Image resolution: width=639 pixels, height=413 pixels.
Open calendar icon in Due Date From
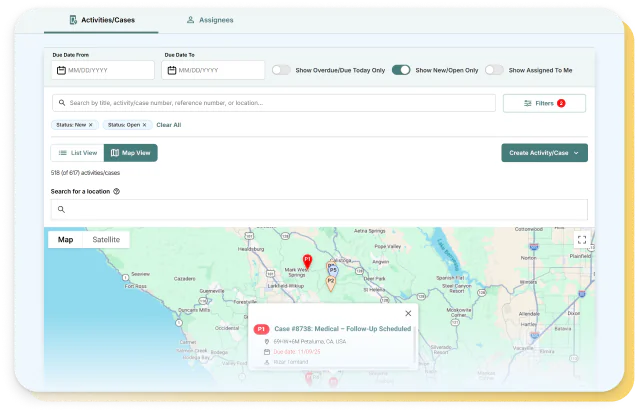[61, 70]
